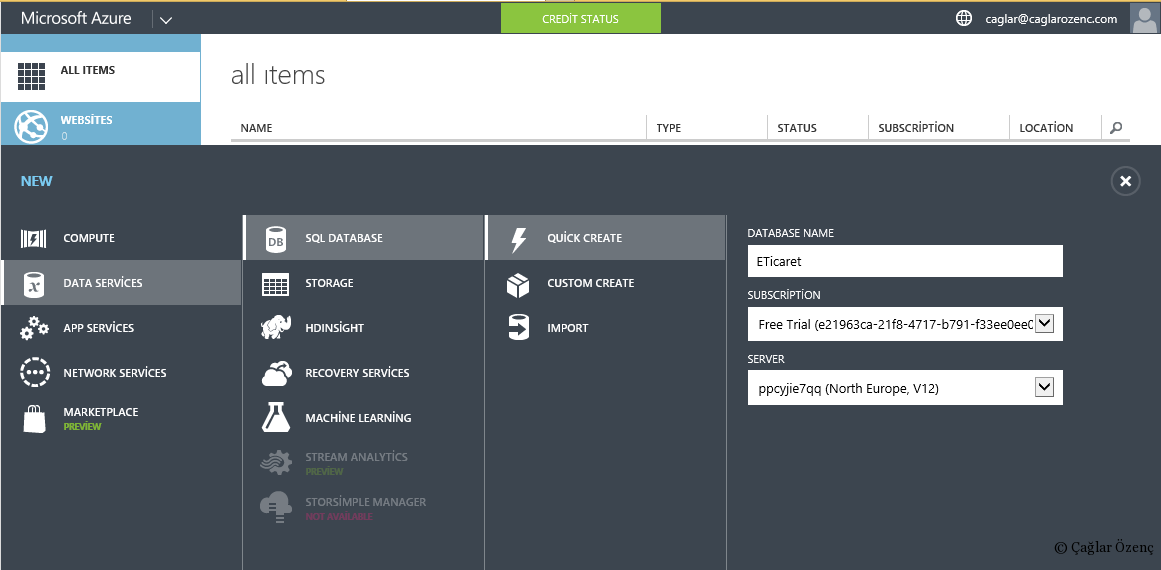The width and height of the screenshot is (1161, 570).
Task: Open the caglar@caglarozenc.com account link
Action: tap(1051, 19)
